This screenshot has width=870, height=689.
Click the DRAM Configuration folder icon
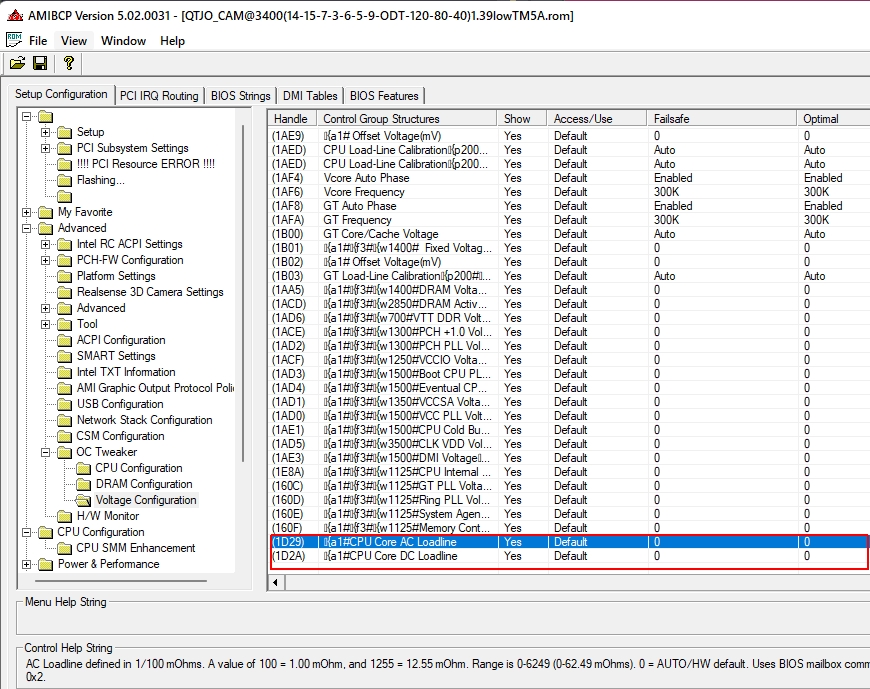83,484
